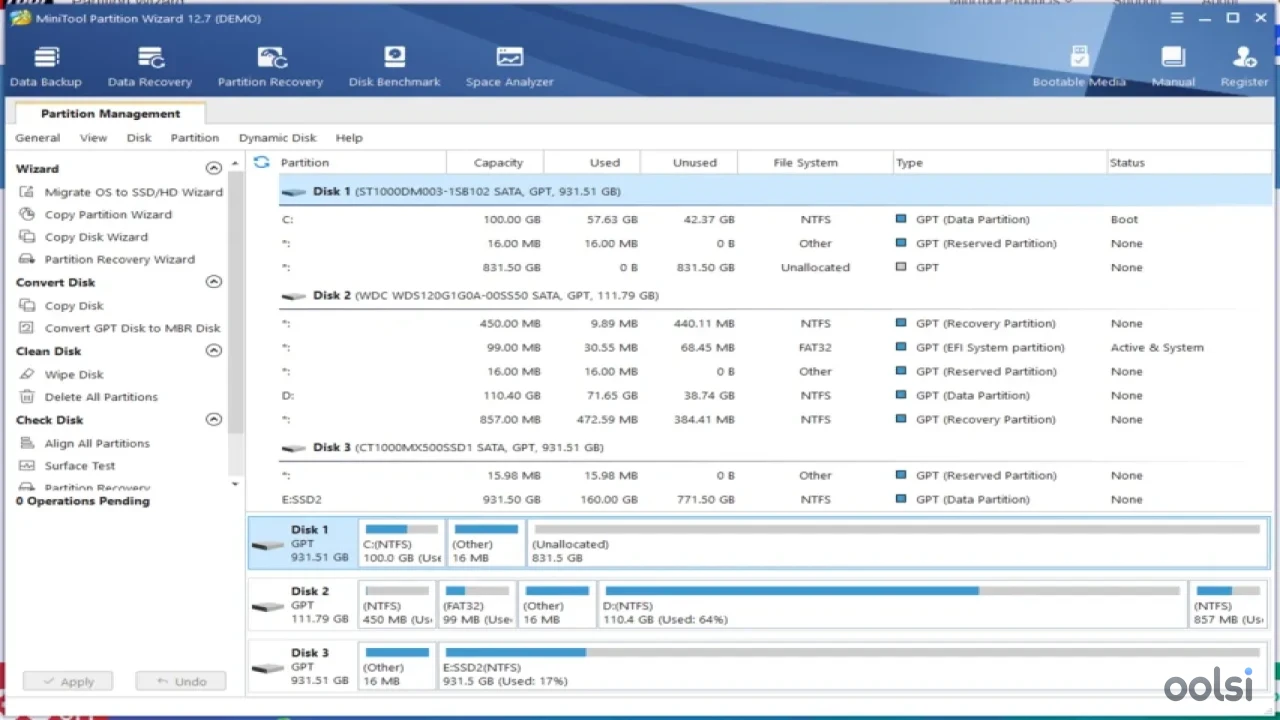Collapse the Wizard section
The image size is (1280, 720).
click(213, 169)
